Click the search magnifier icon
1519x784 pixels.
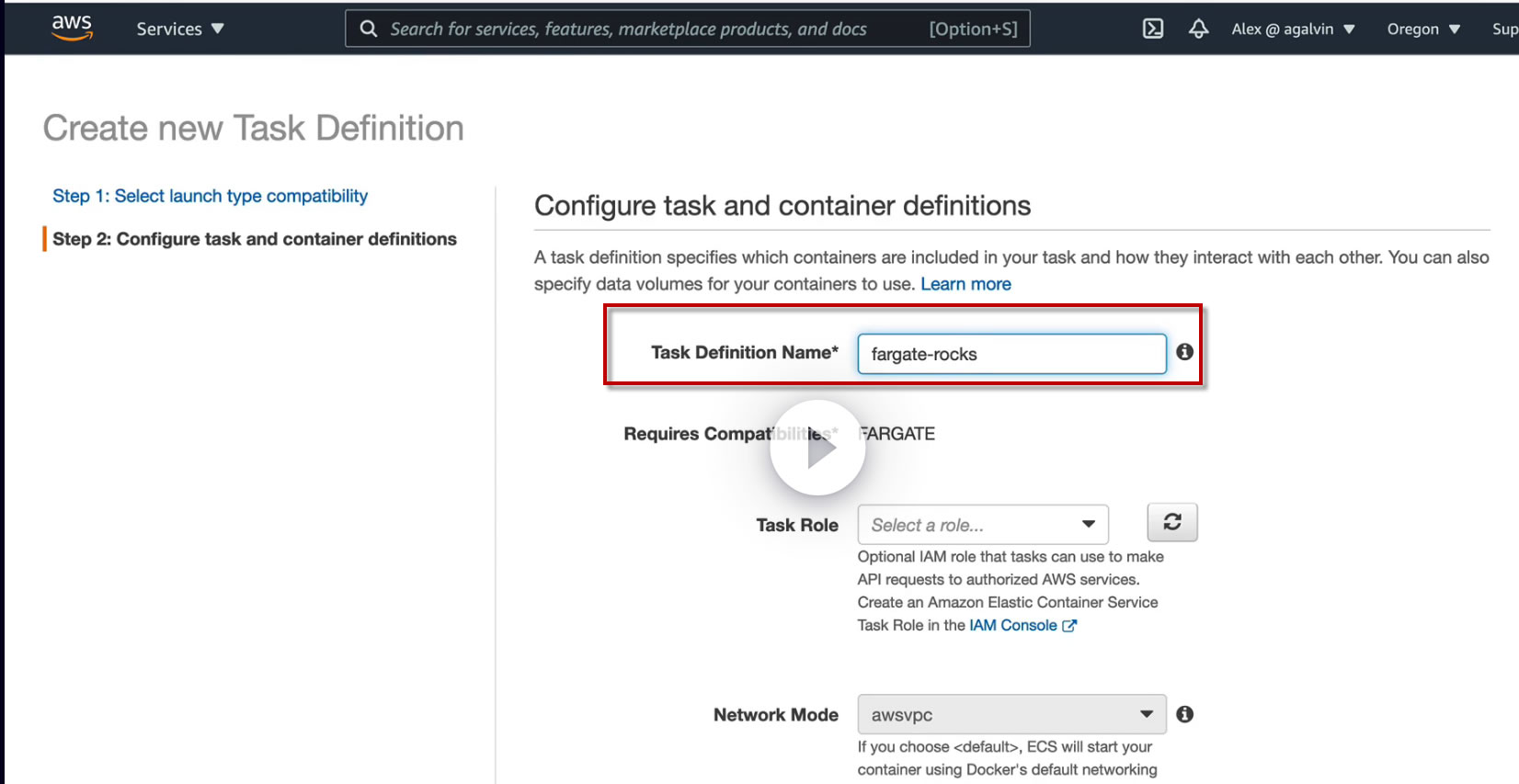[369, 28]
